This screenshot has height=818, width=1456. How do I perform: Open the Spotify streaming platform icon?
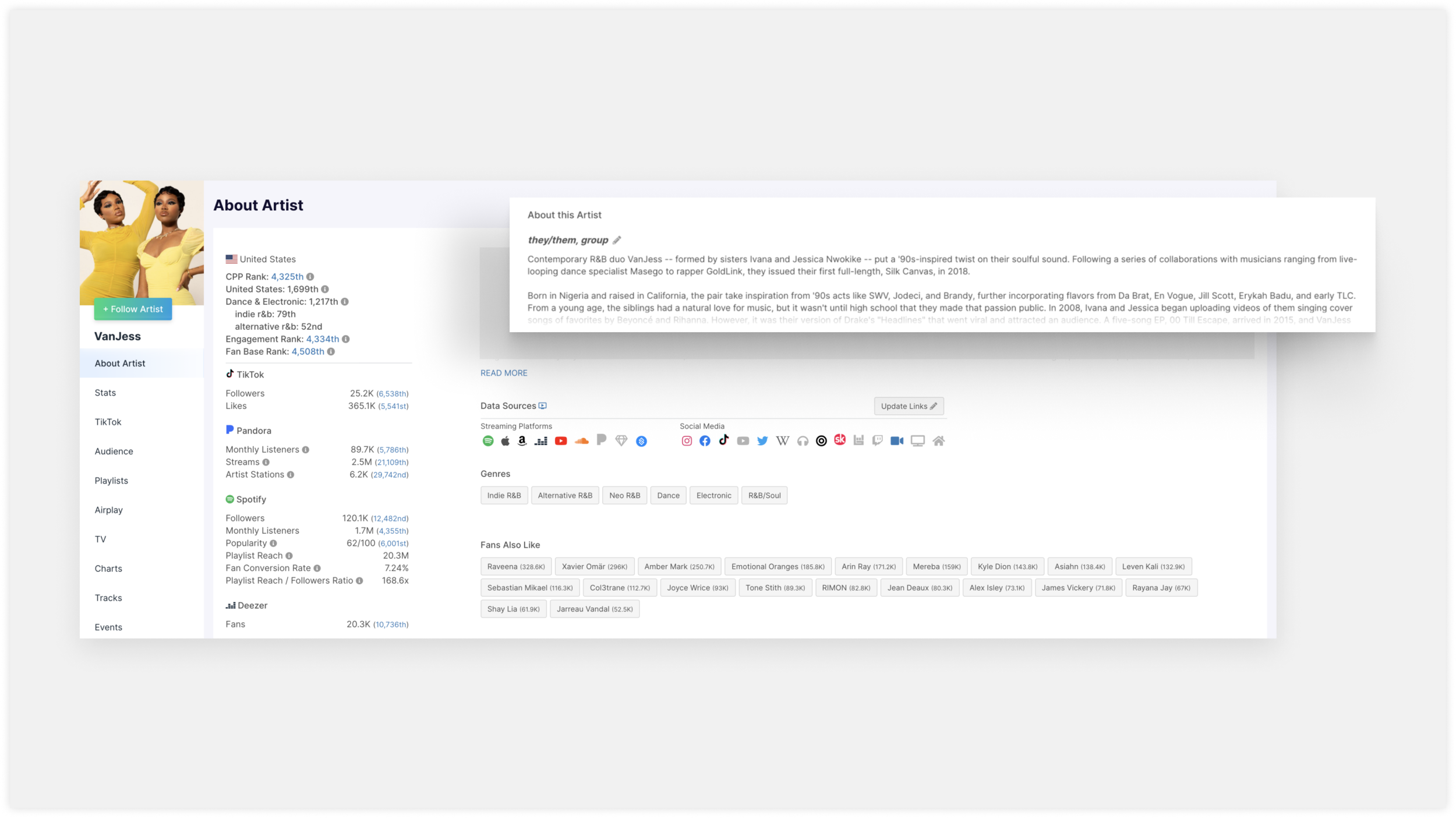pyautogui.click(x=488, y=441)
